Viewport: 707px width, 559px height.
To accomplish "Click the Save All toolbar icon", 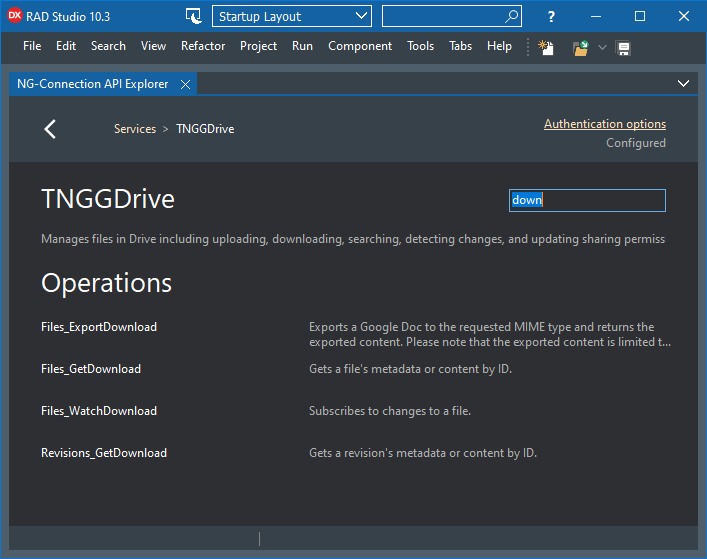I will pos(623,47).
